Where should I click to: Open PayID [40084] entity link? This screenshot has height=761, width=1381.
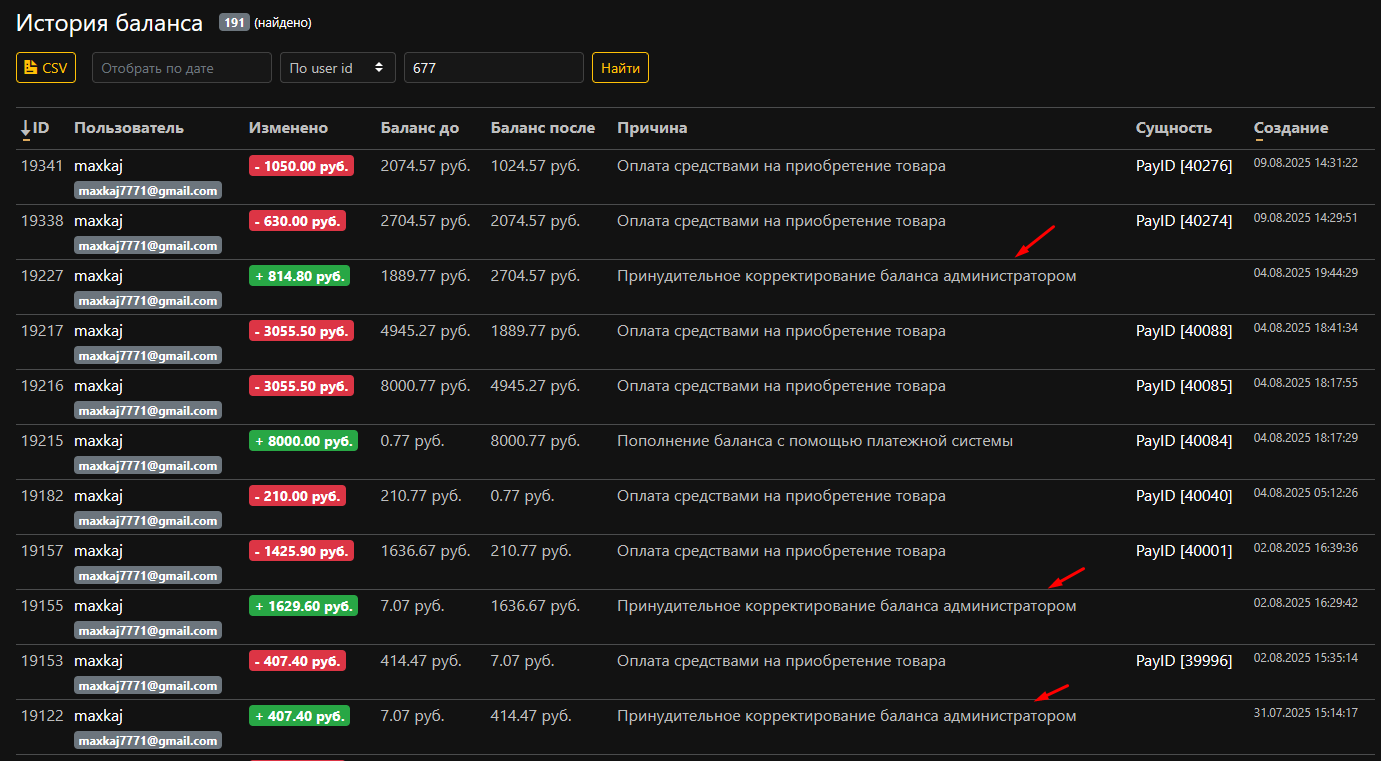(1184, 441)
